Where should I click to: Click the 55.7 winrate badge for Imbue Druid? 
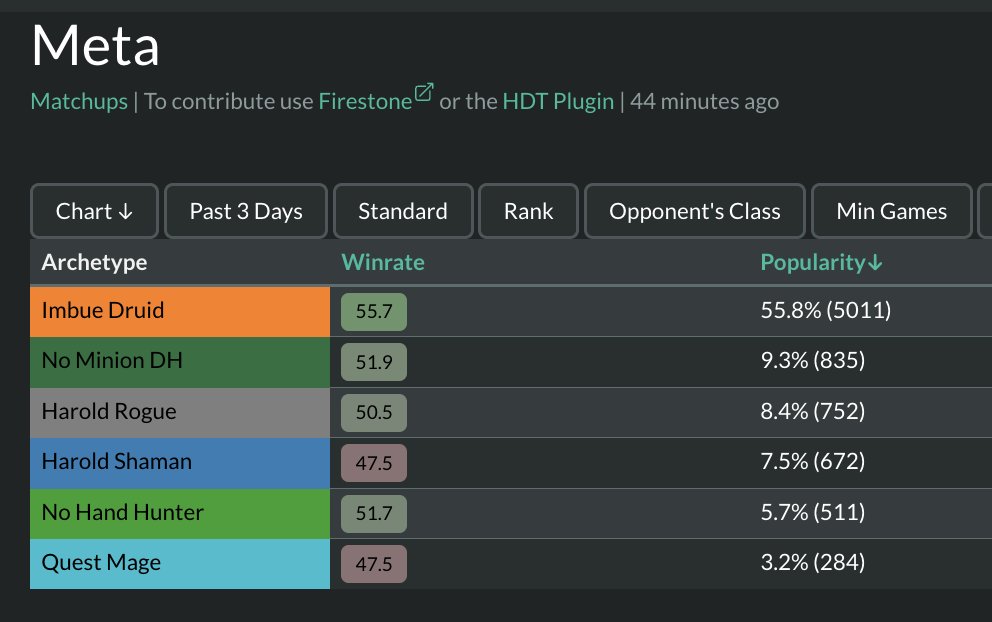(373, 312)
